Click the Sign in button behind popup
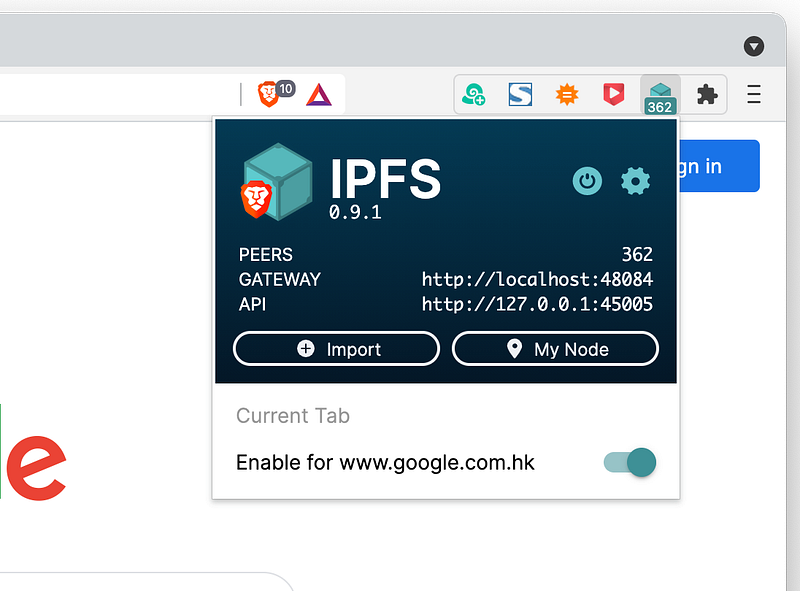Screen dimensions: 800x591 (718, 166)
